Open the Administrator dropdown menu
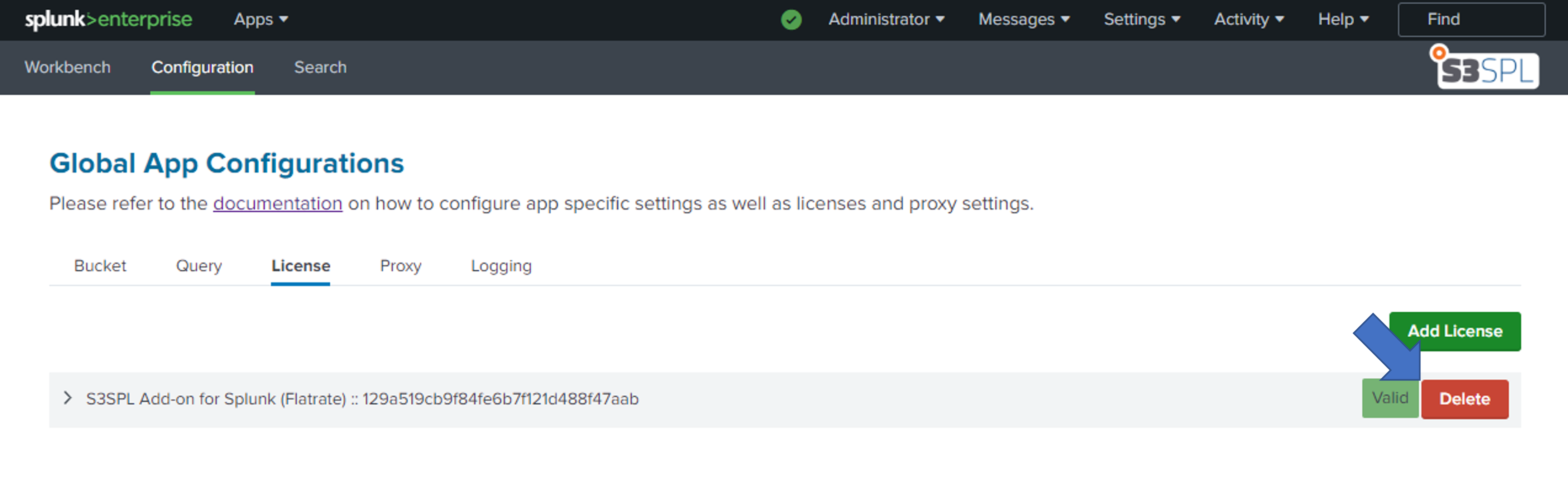This screenshot has width=1568, height=487. 886,19
